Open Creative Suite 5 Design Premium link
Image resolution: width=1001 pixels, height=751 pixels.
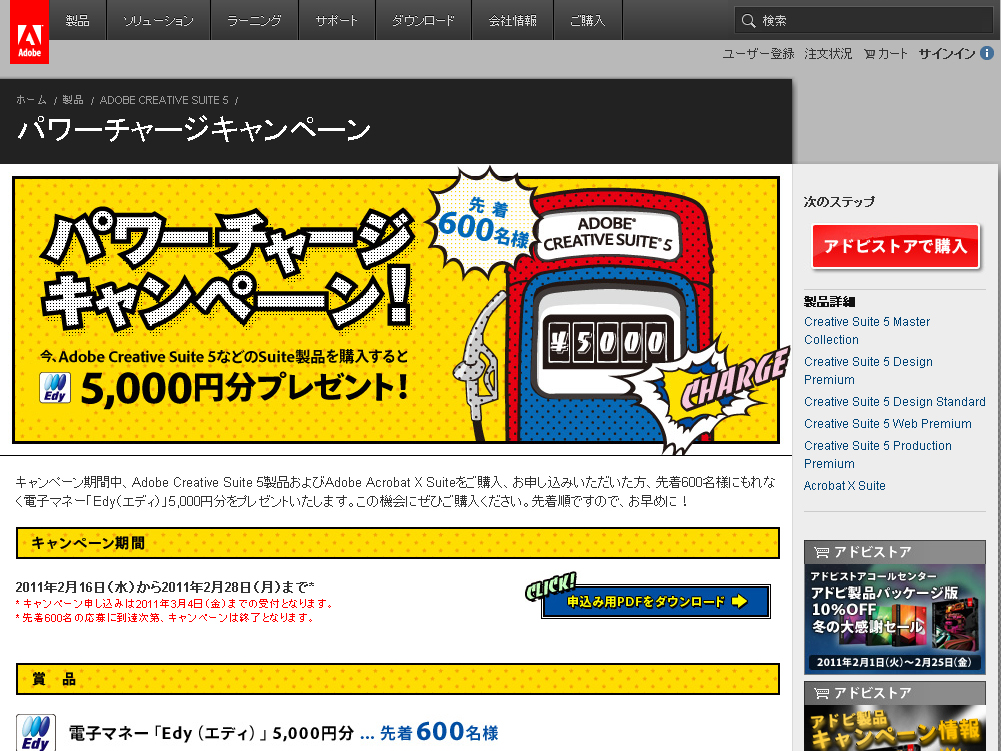tap(868, 370)
